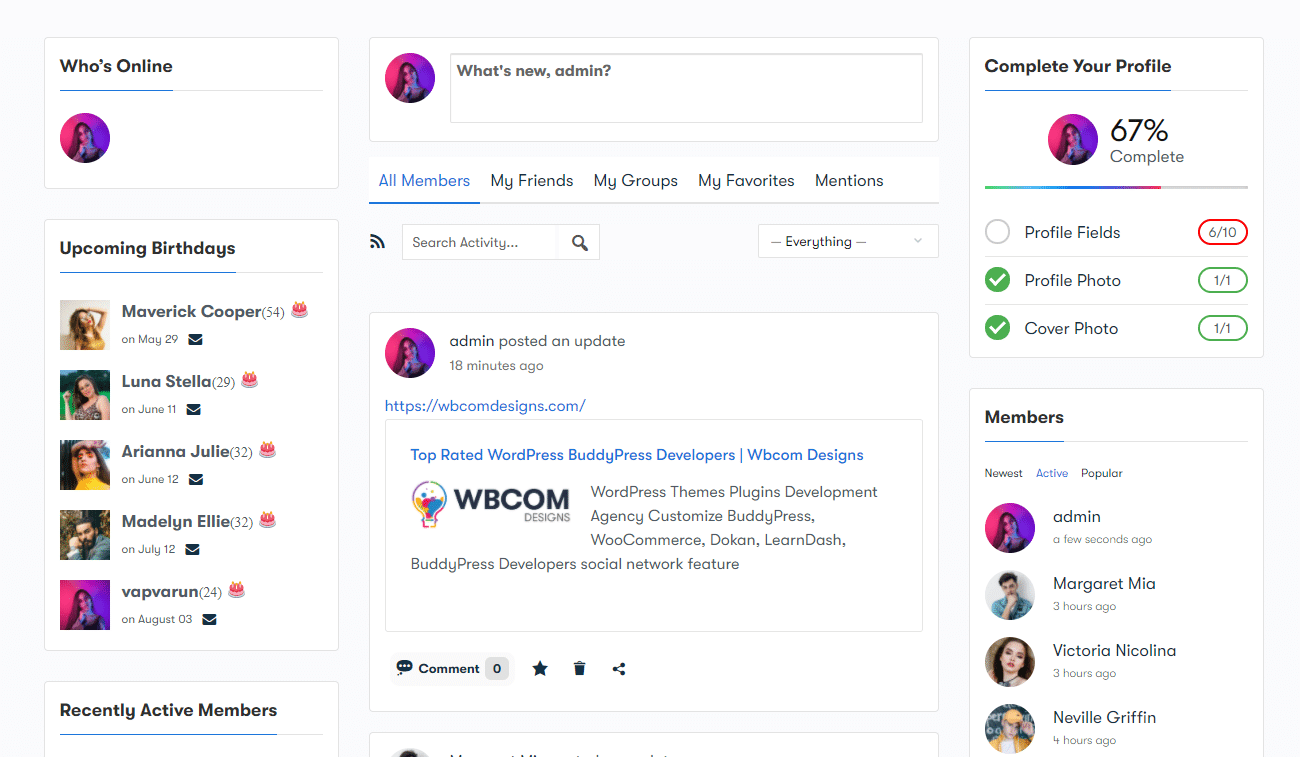Screen dimensions: 1300x757
Task: Click the Profile Photo green checkmark
Action: (x=997, y=280)
